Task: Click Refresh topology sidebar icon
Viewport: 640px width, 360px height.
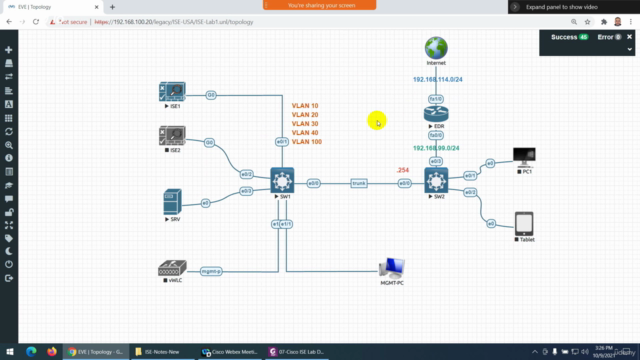Action: 9,132
